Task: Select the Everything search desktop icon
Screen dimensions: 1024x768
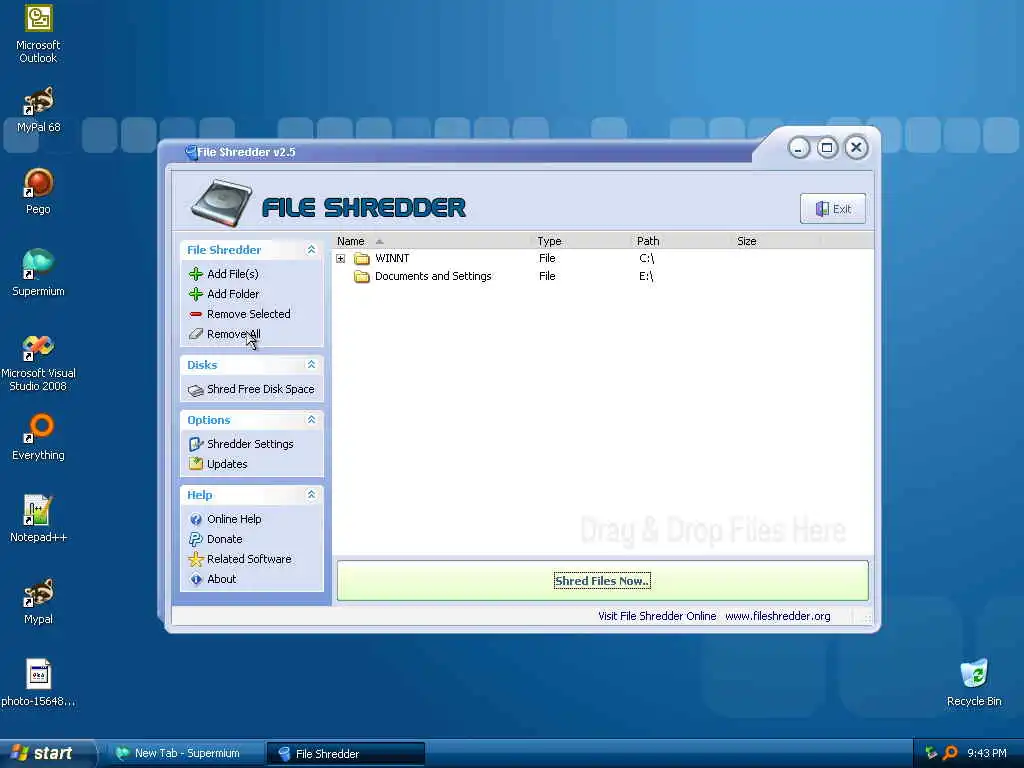Action: (38, 437)
